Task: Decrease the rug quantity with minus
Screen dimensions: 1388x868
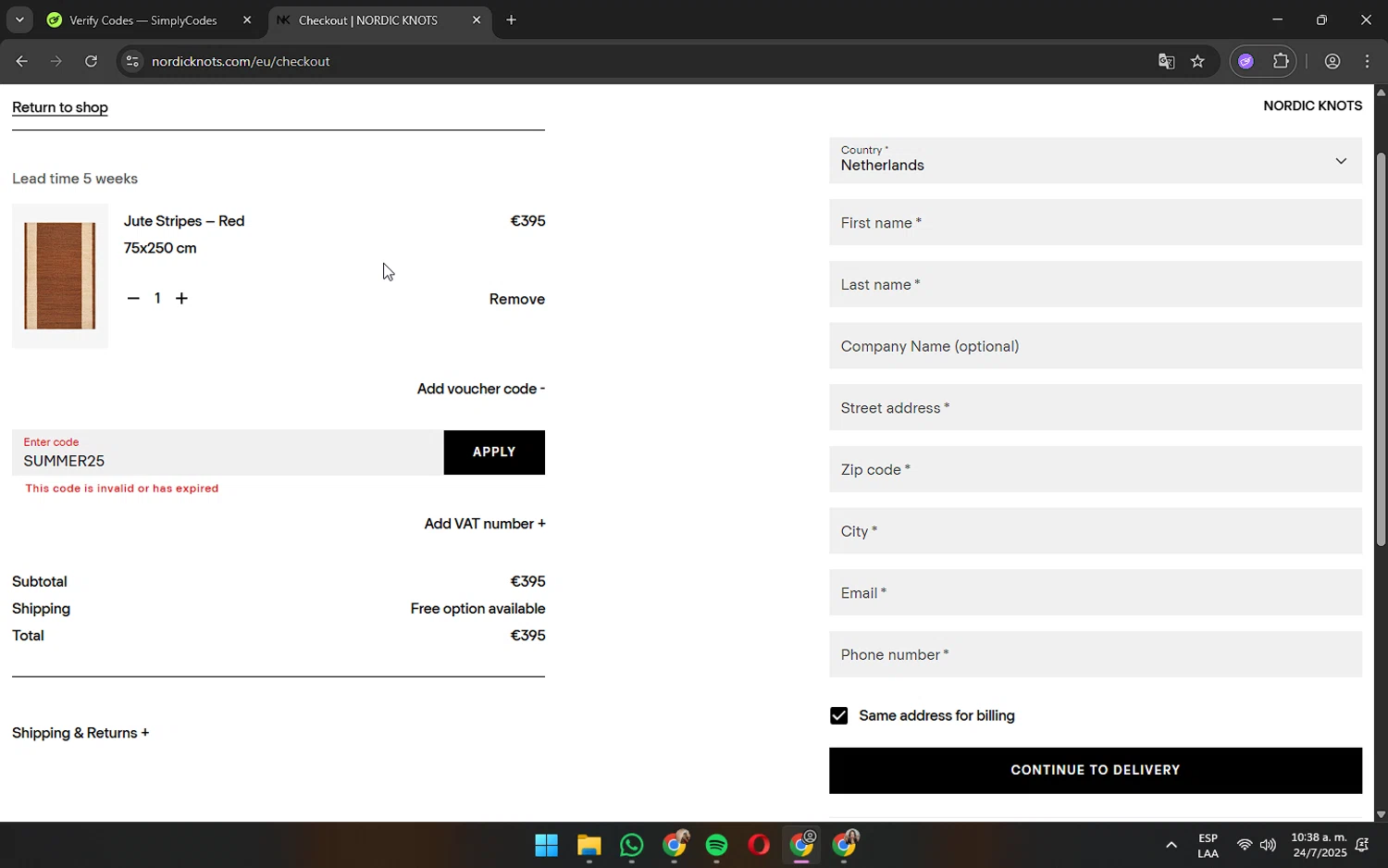Action: tap(133, 298)
